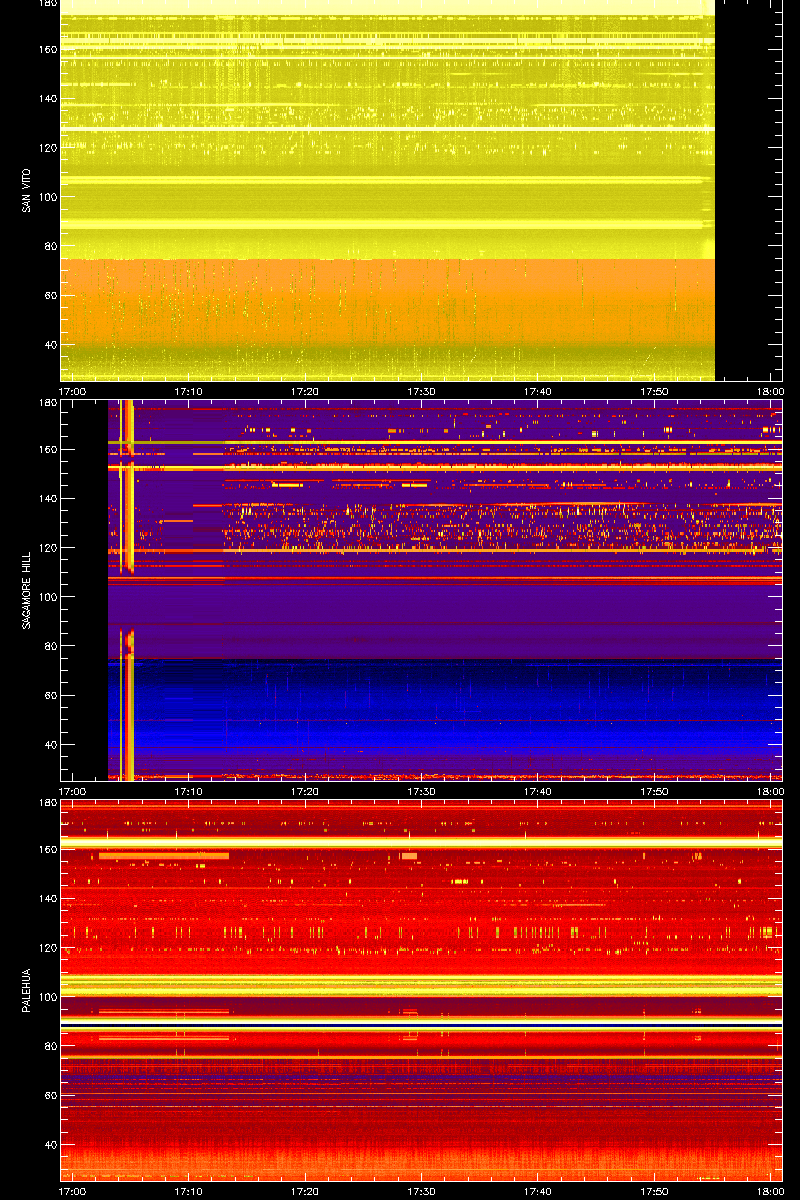Screen dimensions: 800x1200
Task: Click the 17:10 time label under Palehua panel
Action: (x=189, y=1192)
